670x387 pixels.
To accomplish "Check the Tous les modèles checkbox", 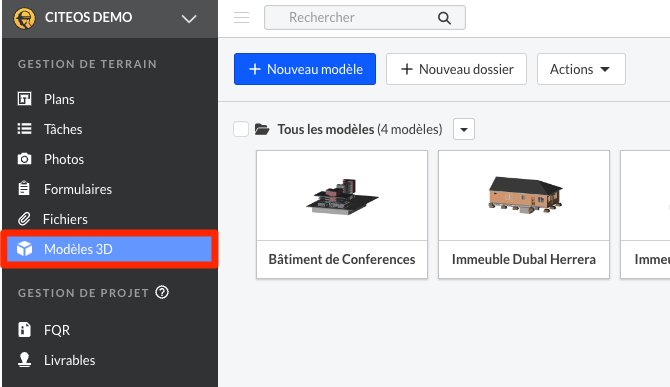I will pyautogui.click(x=241, y=129).
